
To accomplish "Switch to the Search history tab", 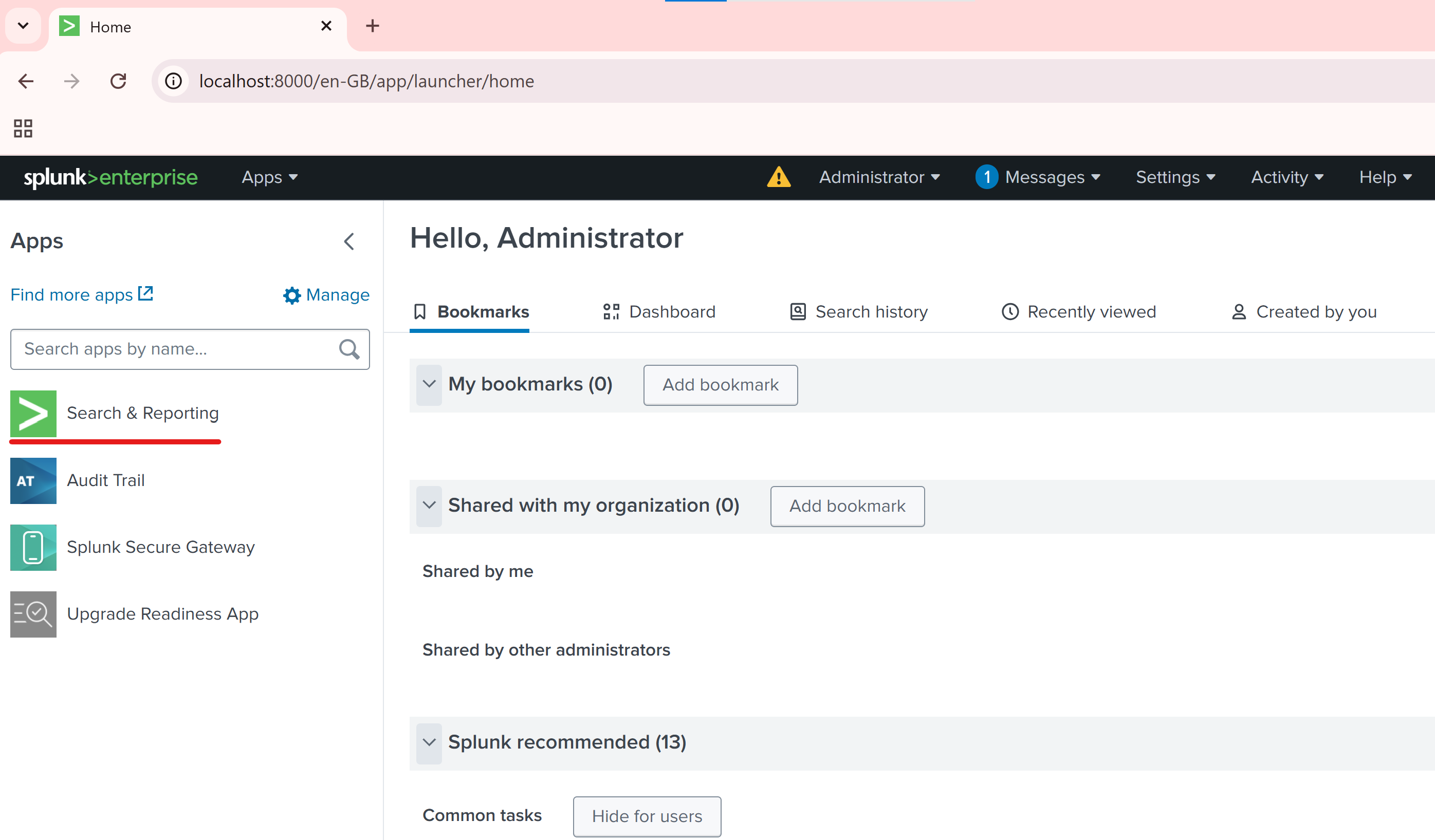I will 859,312.
